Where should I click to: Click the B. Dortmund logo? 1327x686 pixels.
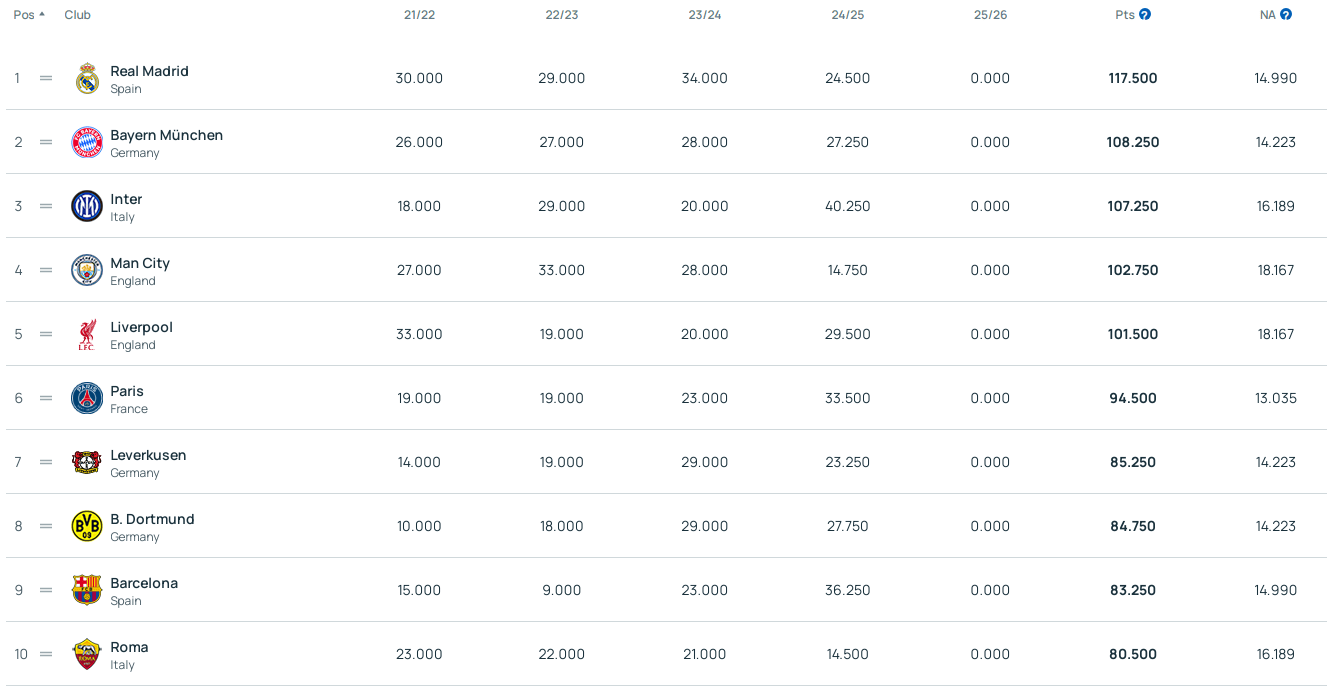pyautogui.click(x=87, y=526)
